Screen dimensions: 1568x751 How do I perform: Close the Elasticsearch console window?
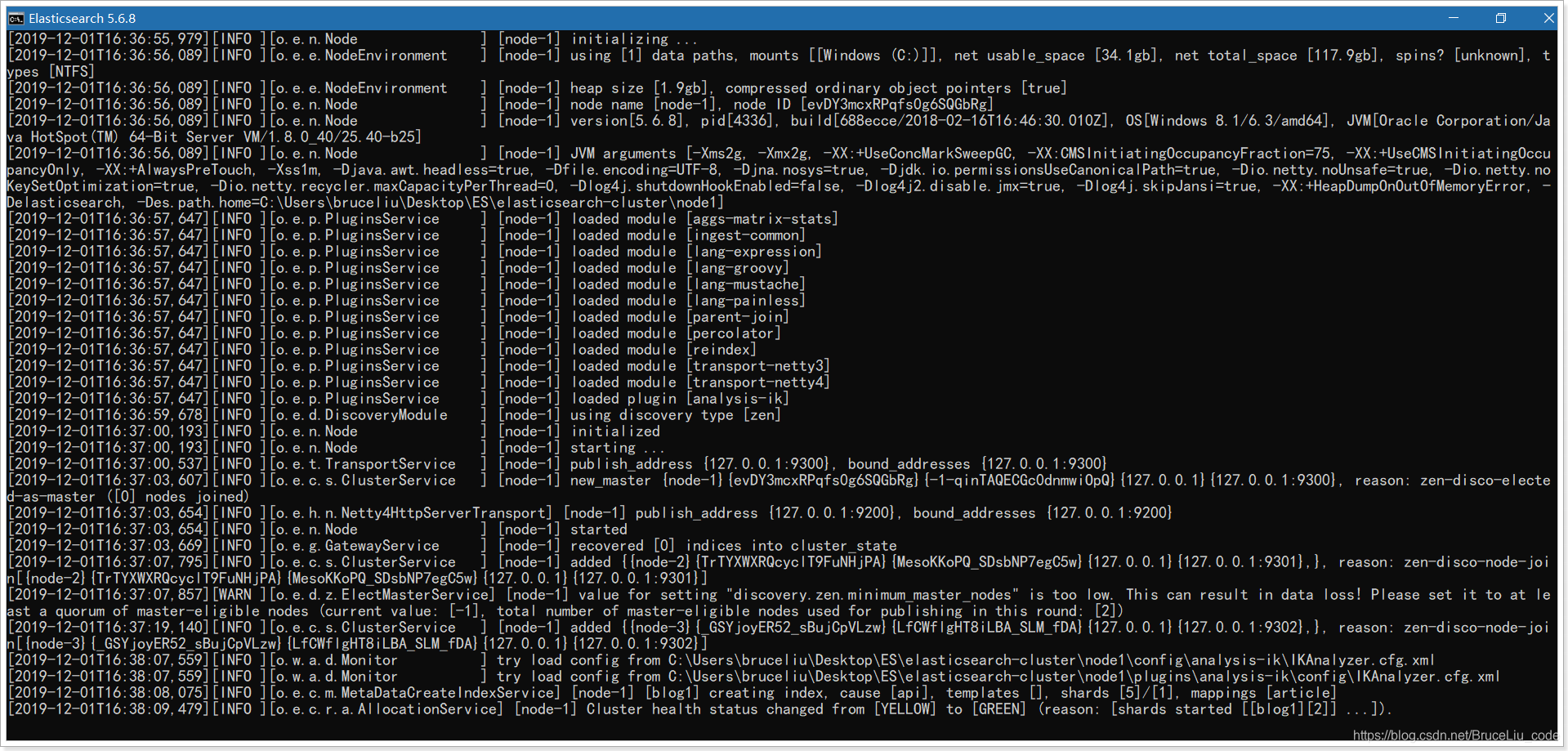(x=1548, y=18)
